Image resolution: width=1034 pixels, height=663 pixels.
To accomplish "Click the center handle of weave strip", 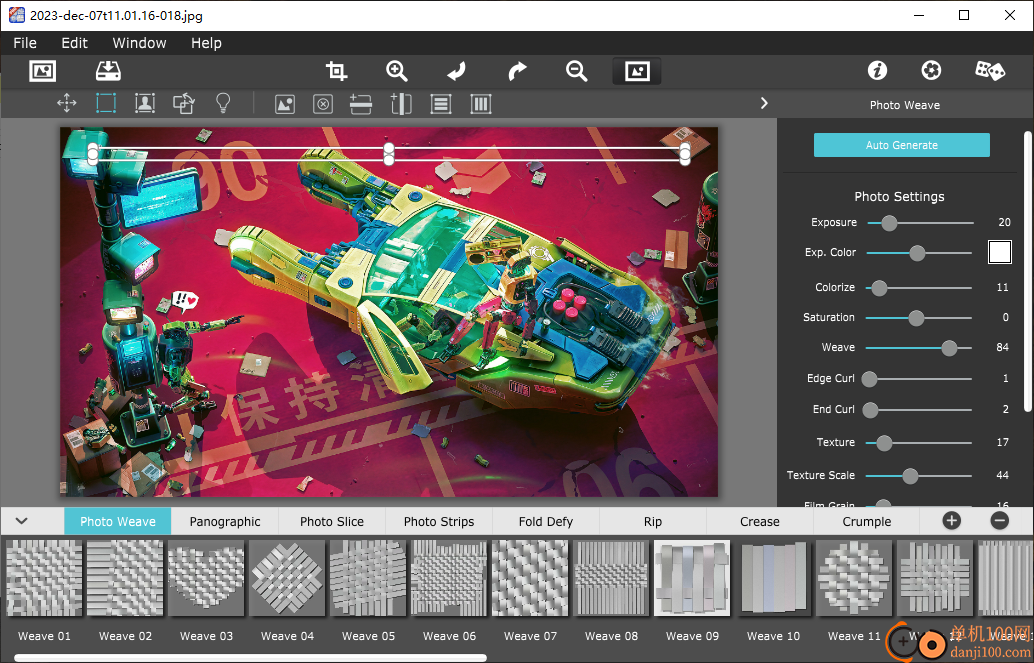I will click(x=389, y=154).
